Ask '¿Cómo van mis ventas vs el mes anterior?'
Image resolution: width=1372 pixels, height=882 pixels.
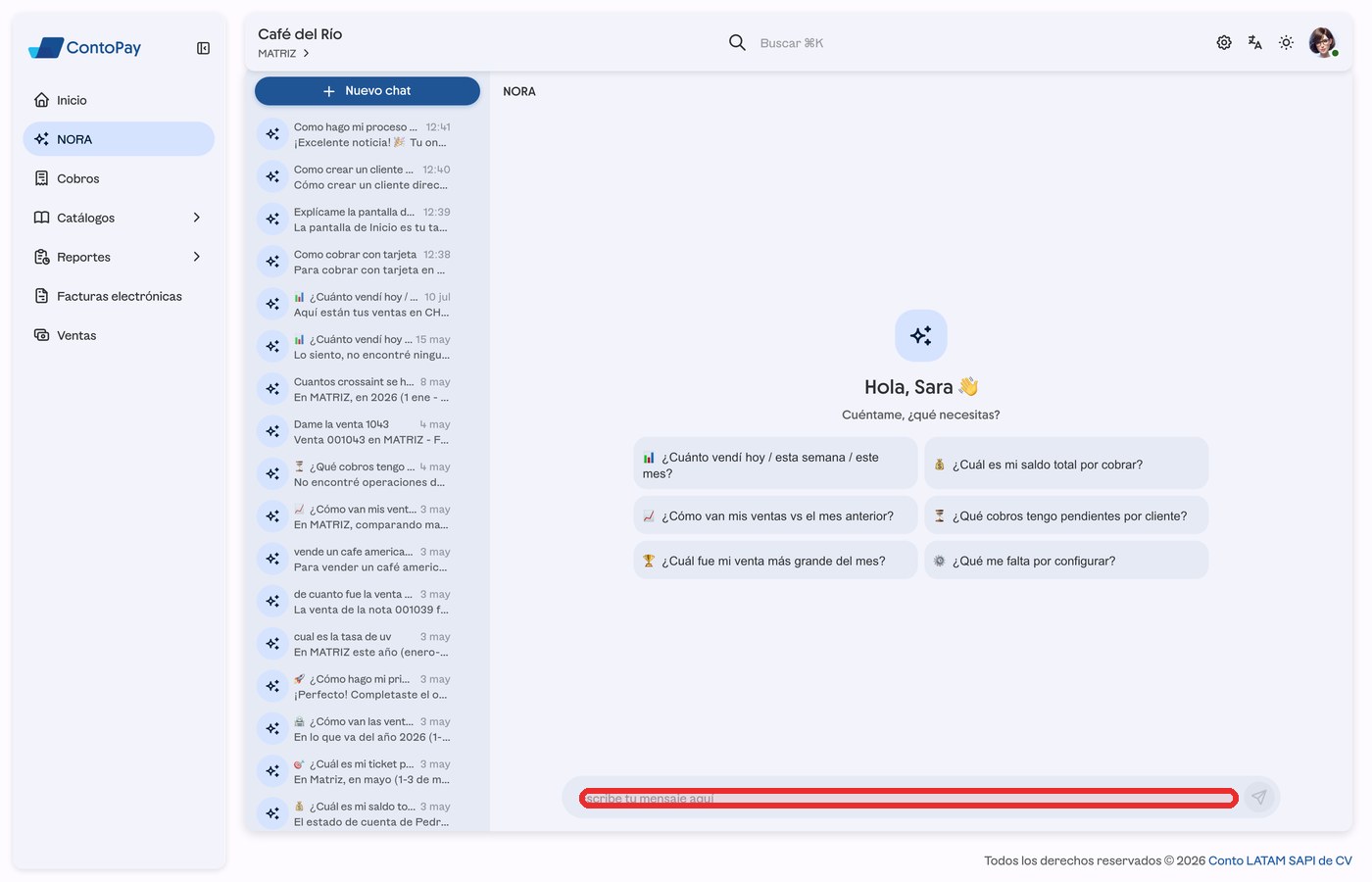(775, 515)
